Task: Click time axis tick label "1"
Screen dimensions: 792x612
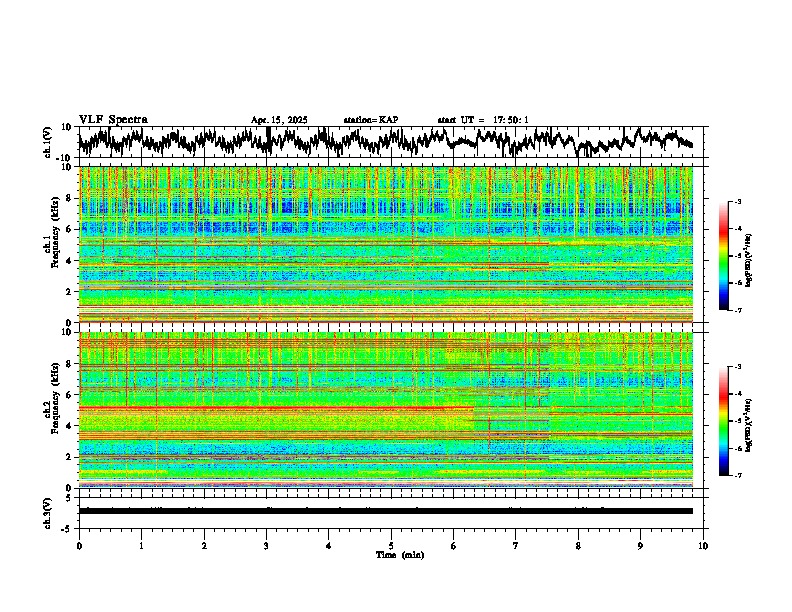Action: click(141, 546)
